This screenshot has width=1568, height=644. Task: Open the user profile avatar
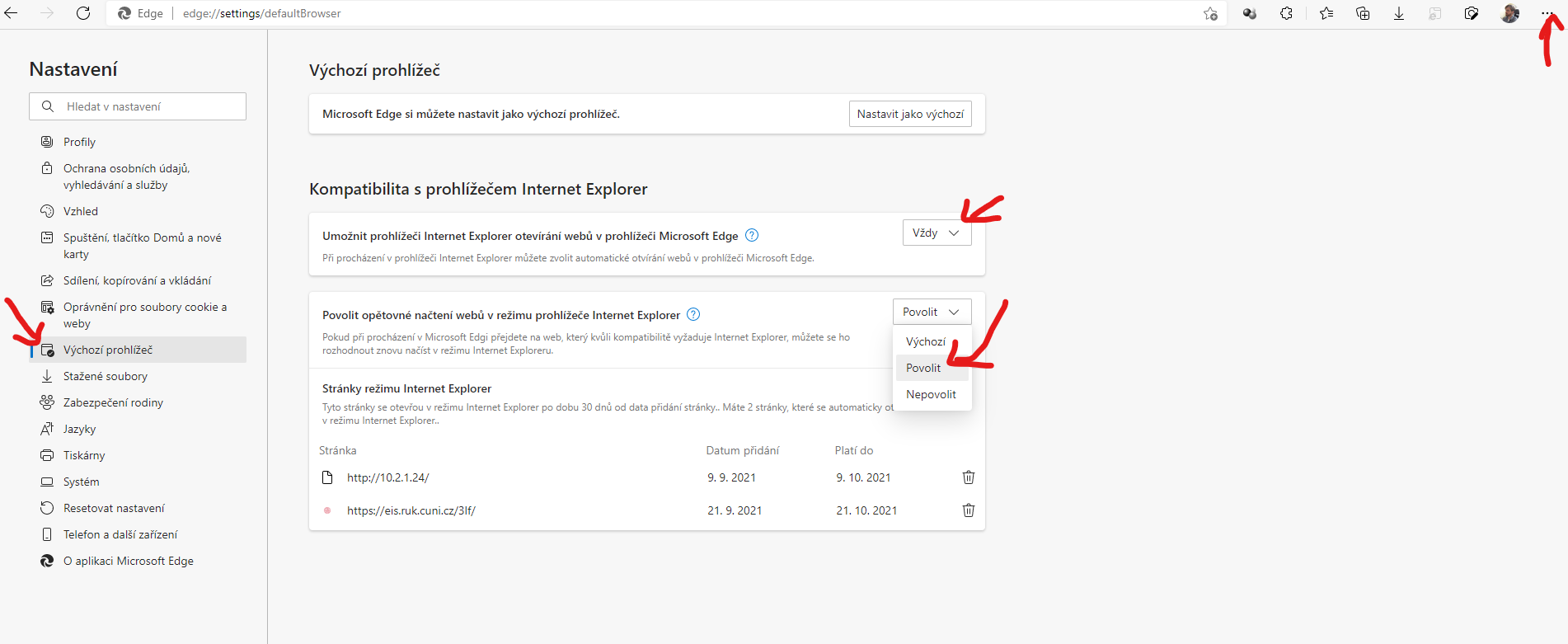(1510, 13)
